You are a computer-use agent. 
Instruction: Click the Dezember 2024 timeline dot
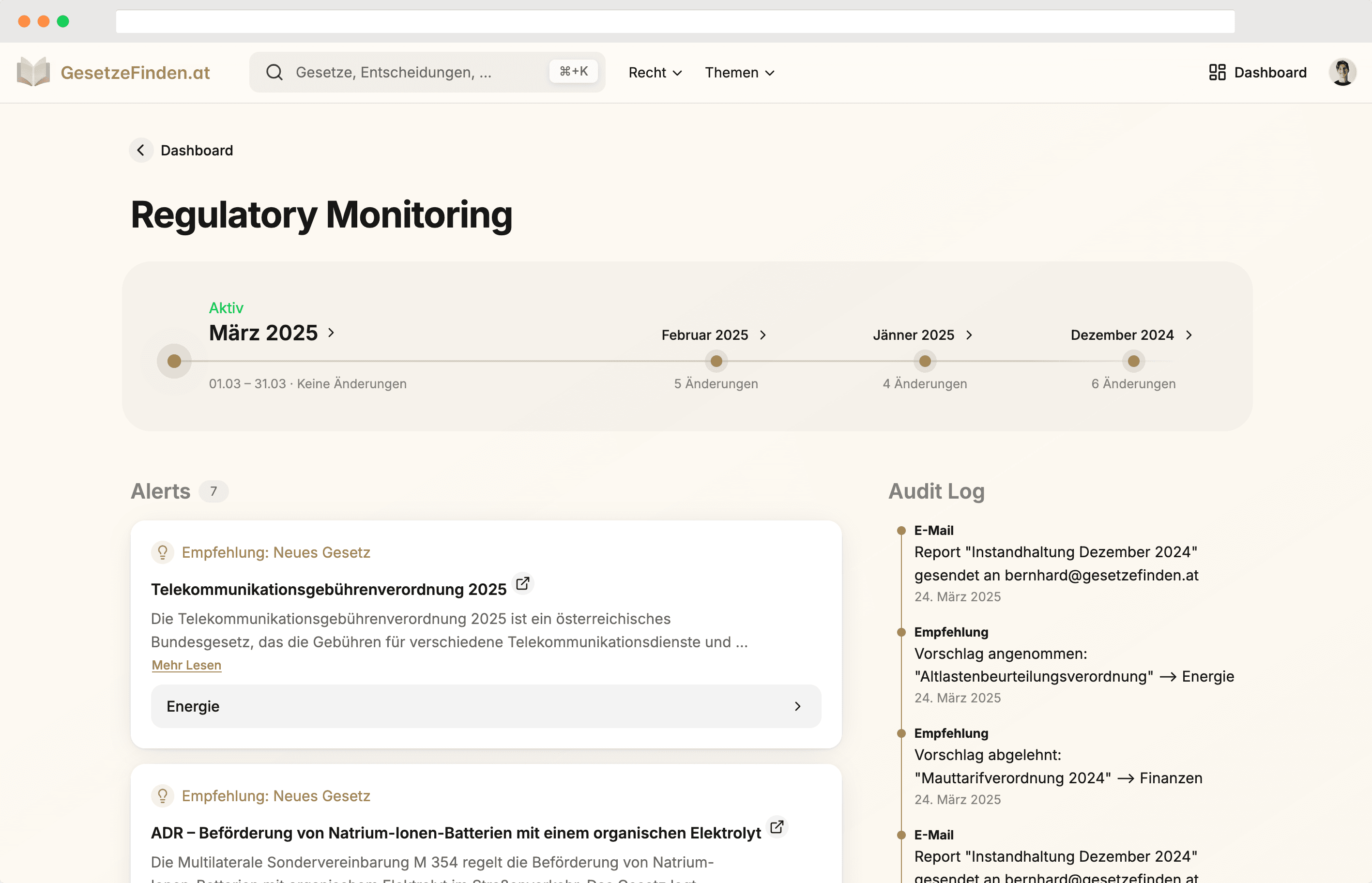click(x=1133, y=361)
